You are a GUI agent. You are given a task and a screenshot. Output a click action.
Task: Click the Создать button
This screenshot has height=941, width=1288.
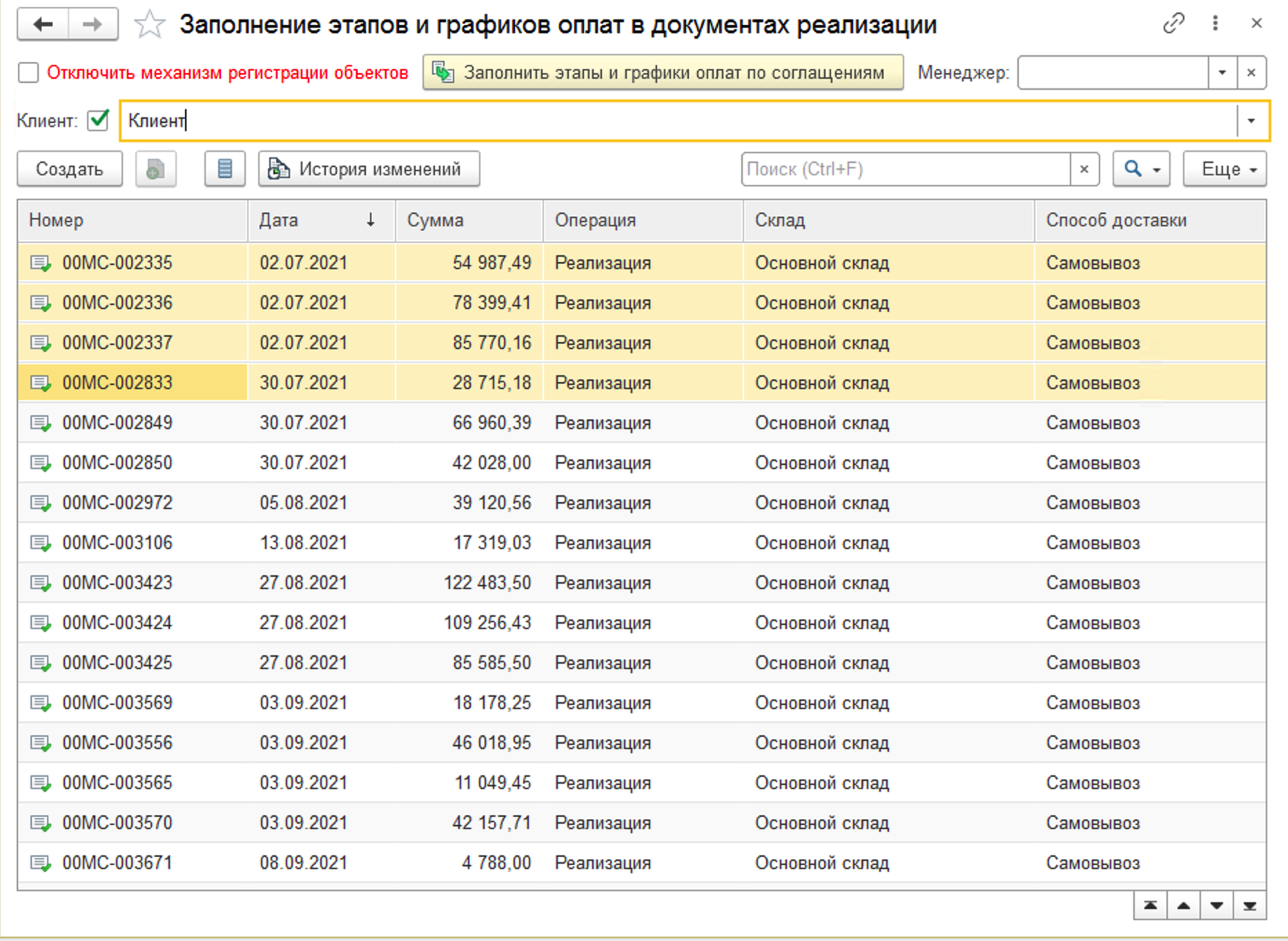(70, 169)
